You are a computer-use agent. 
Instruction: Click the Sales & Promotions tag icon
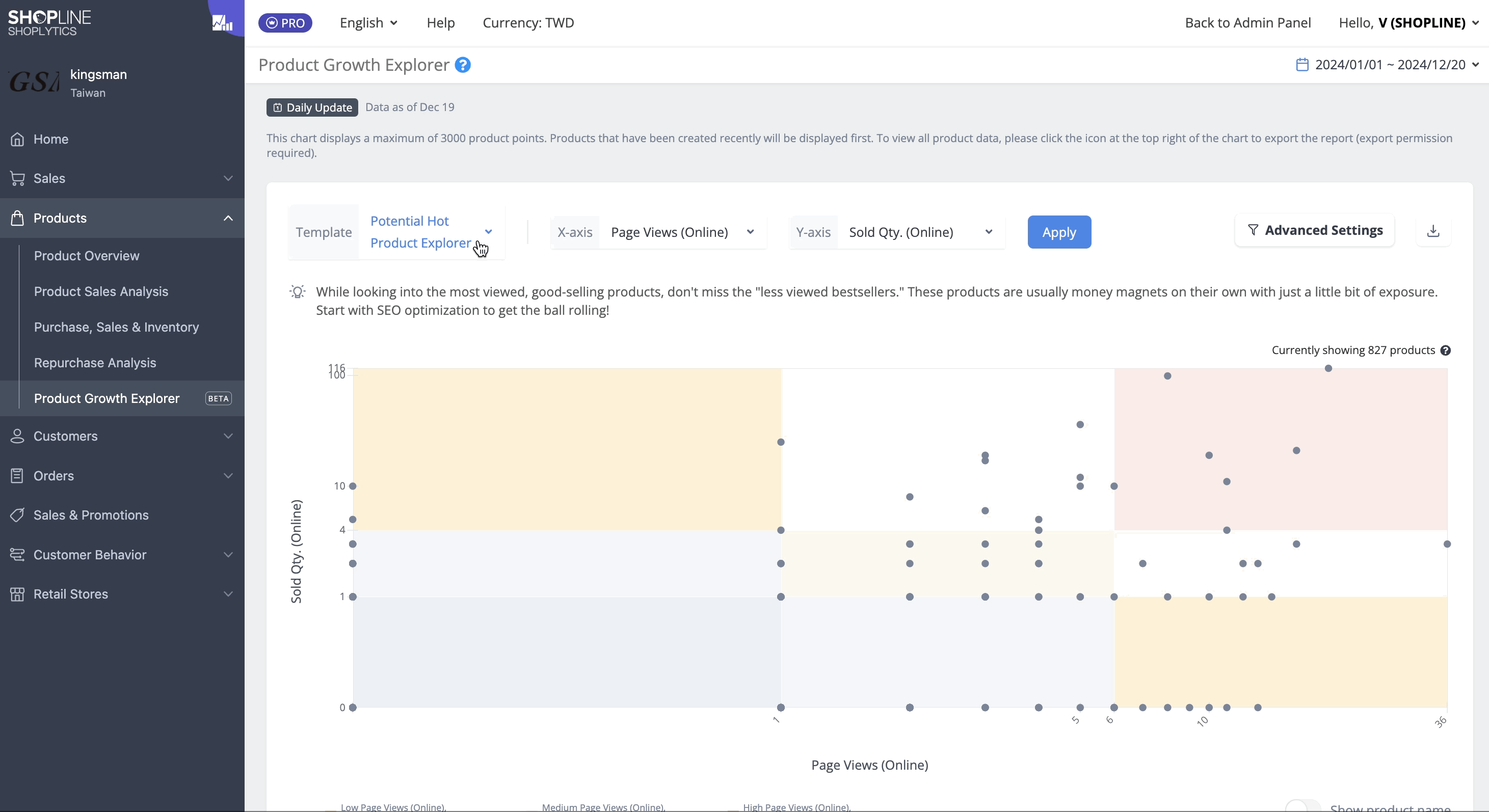pyautogui.click(x=17, y=515)
